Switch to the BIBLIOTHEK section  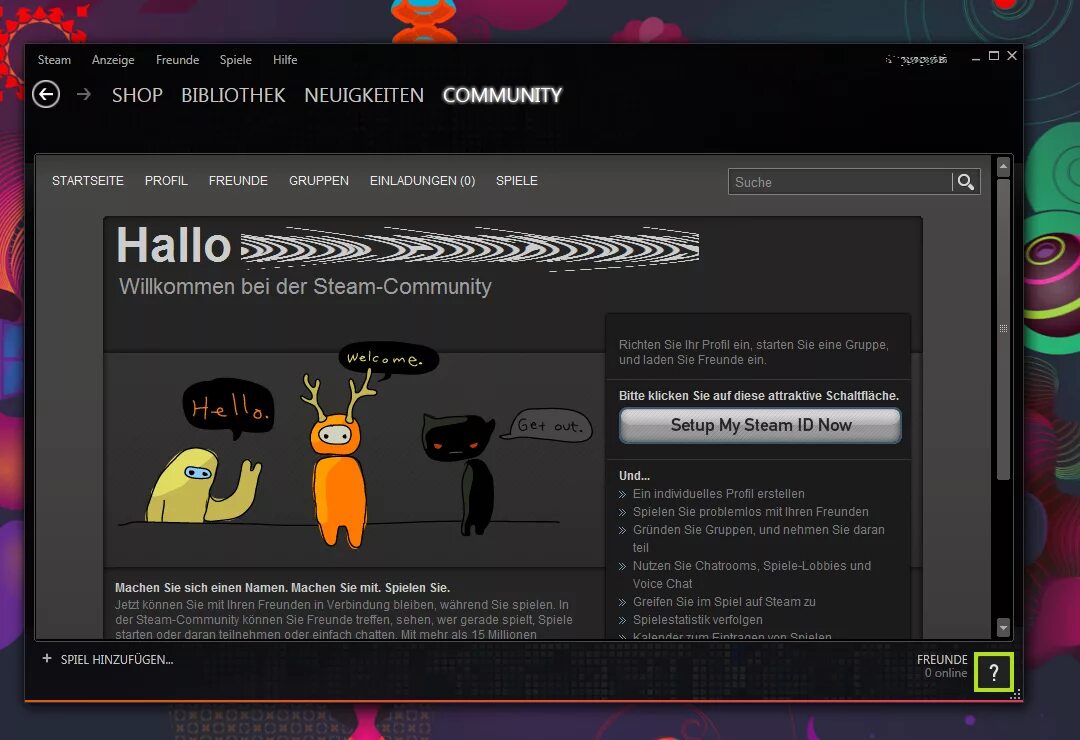[x=233, y=95]
